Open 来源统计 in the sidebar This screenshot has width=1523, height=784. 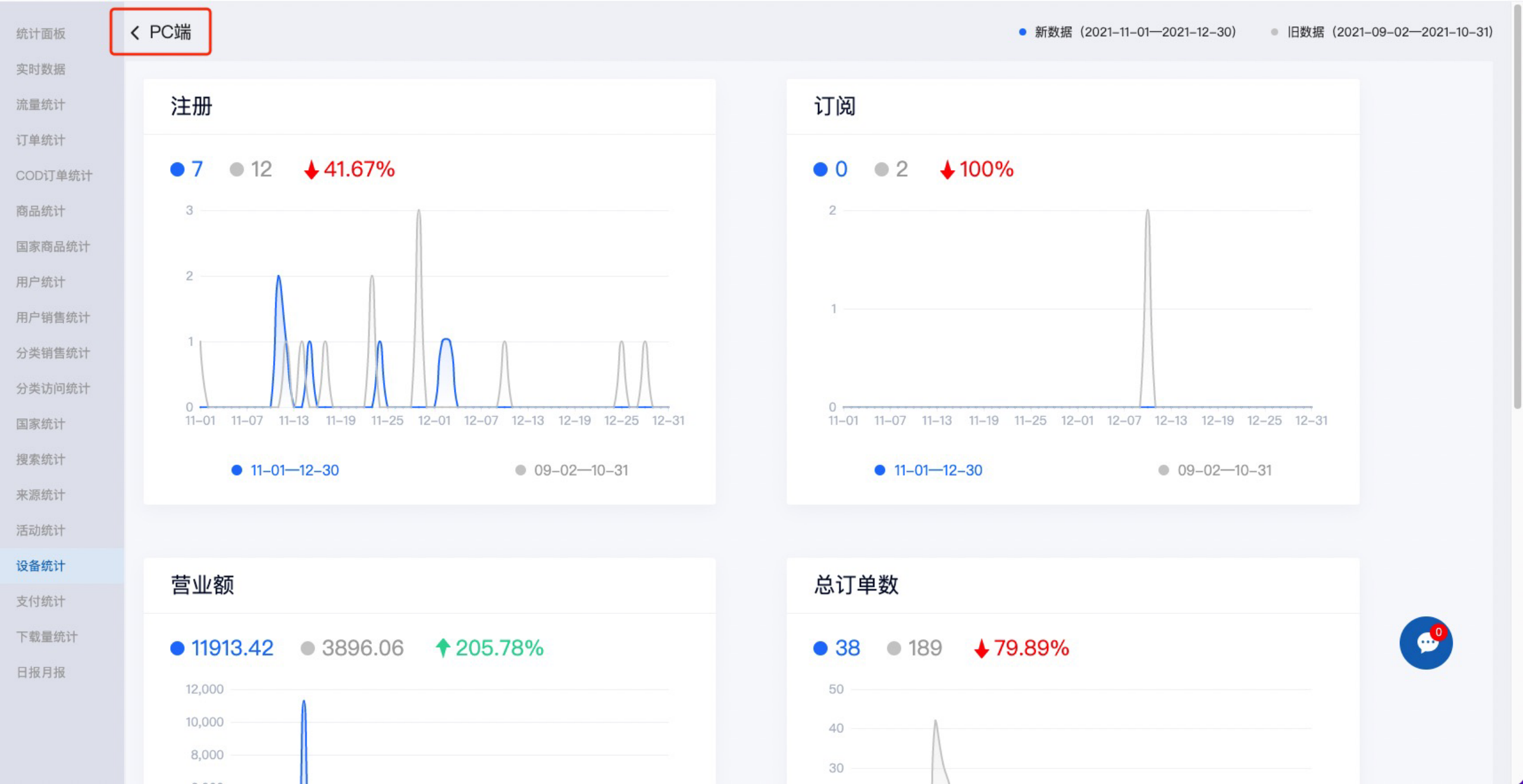pyautogui.click(x=40, y=495)
